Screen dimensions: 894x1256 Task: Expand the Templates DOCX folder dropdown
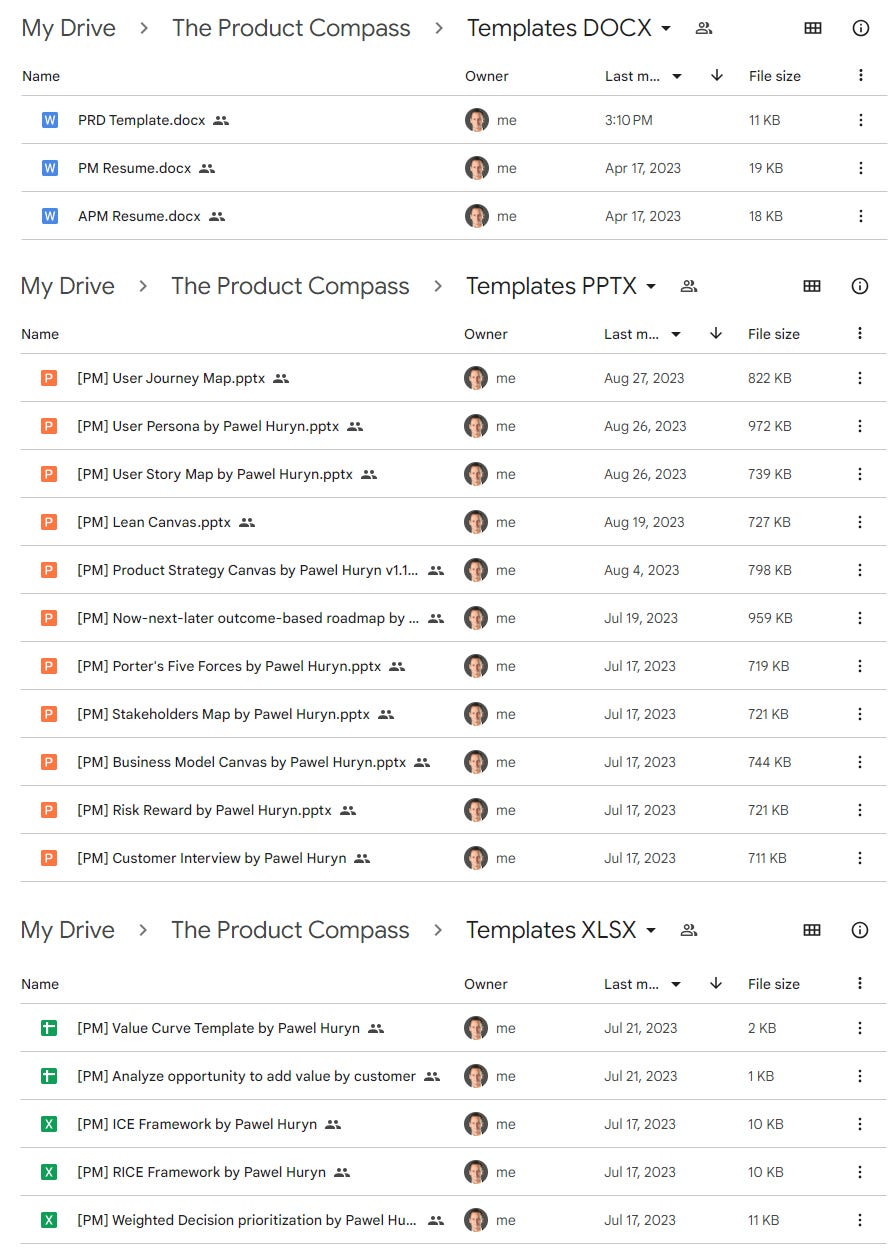(667, 29)
